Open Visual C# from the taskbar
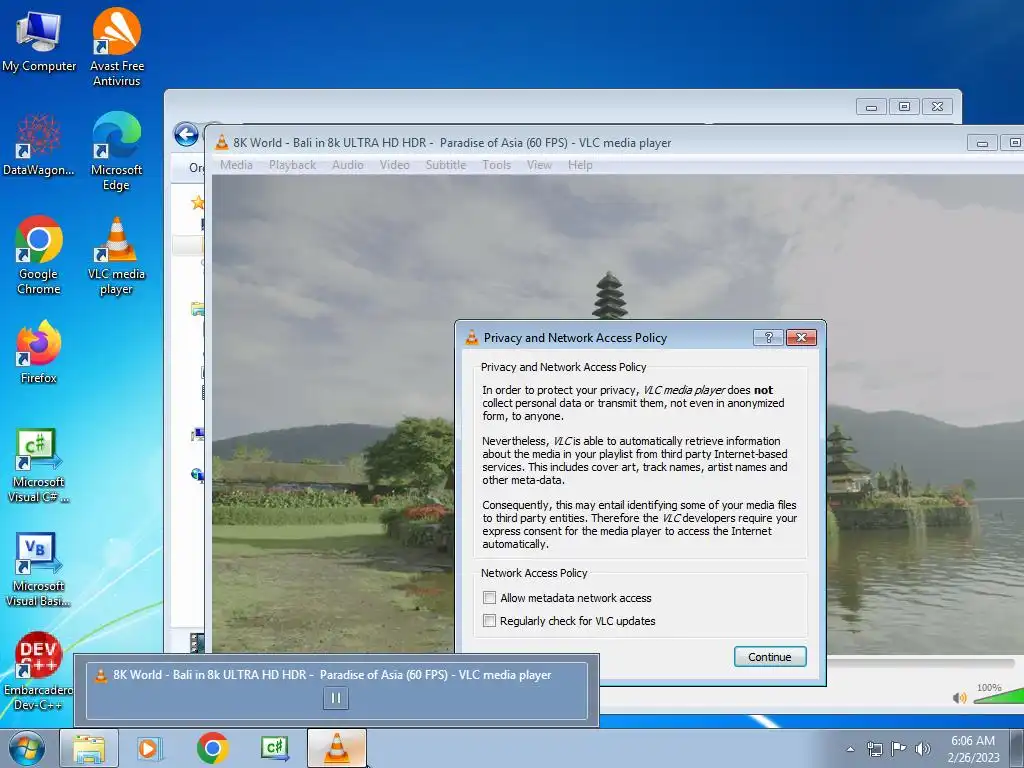The image size is (1024, 768). 274,748
